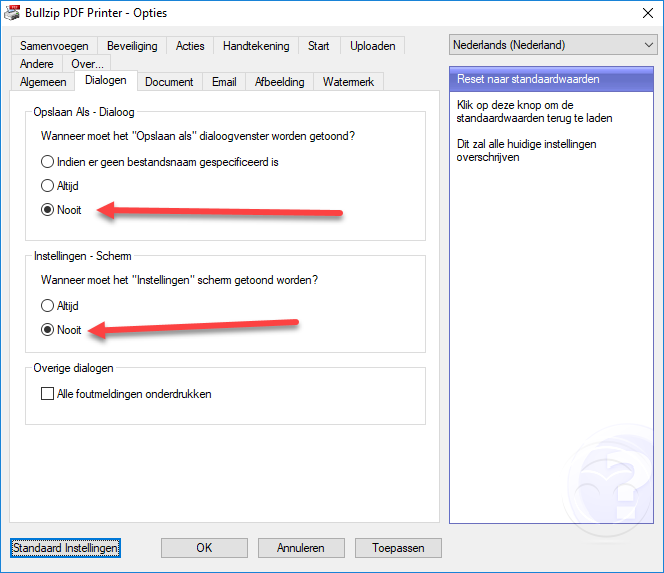This screenshot has height=573, width=664.
Task: Select the Dialogen tab
Action: click(x=106, y=80)
